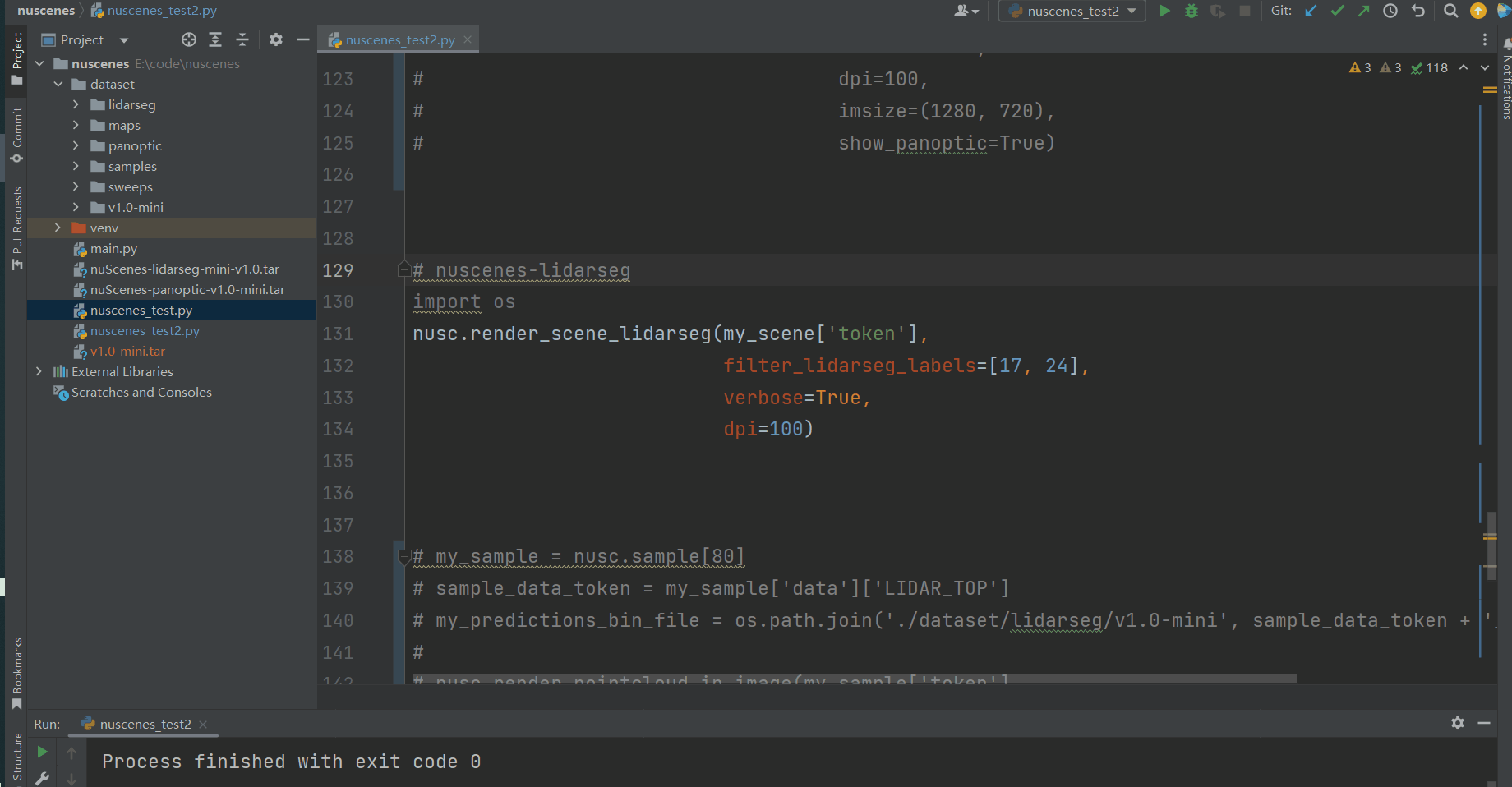
Task: Open IDE updates orange icon
Action: (1478, 11)
